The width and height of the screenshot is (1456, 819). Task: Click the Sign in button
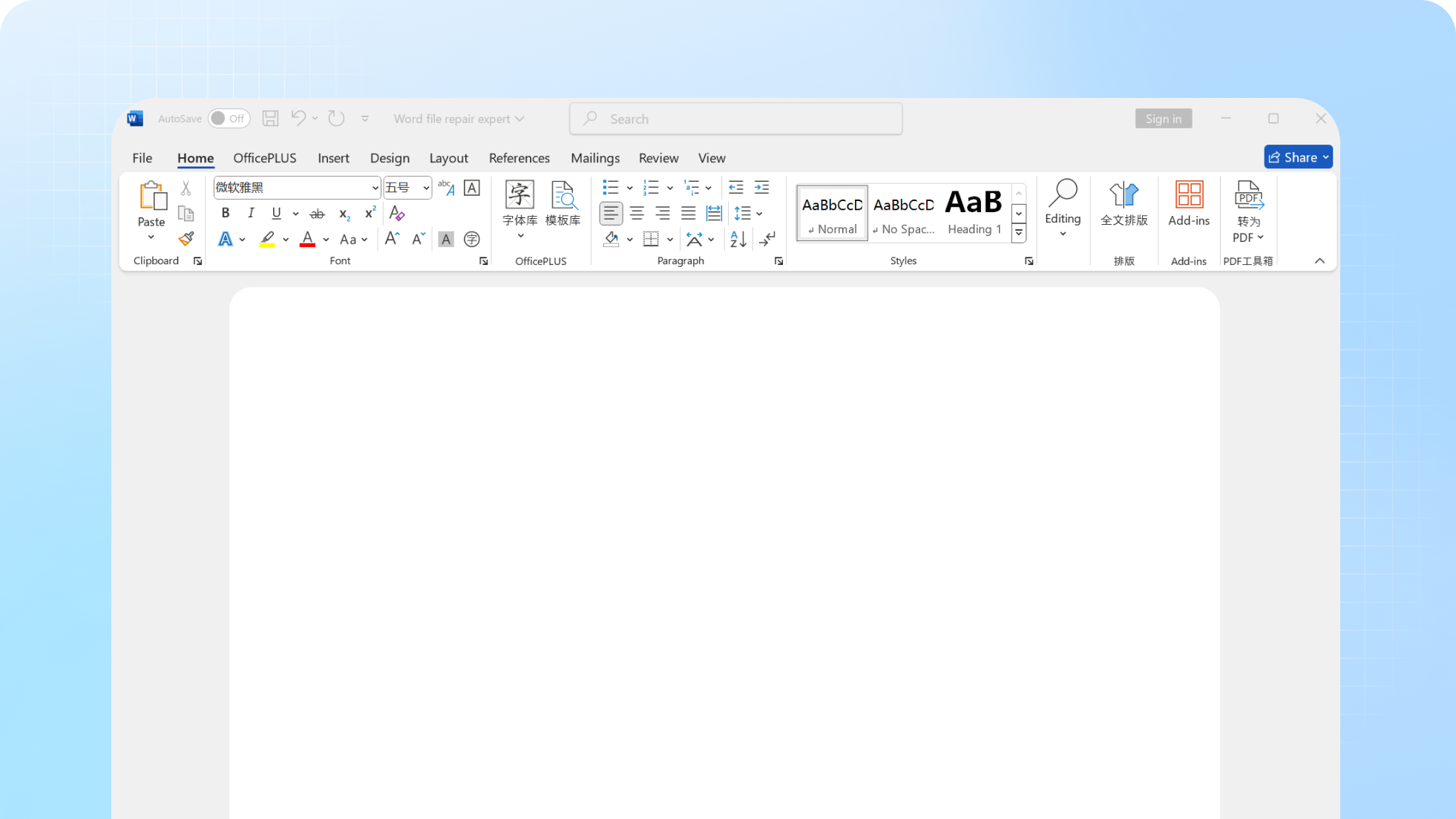click(1163, 119)
